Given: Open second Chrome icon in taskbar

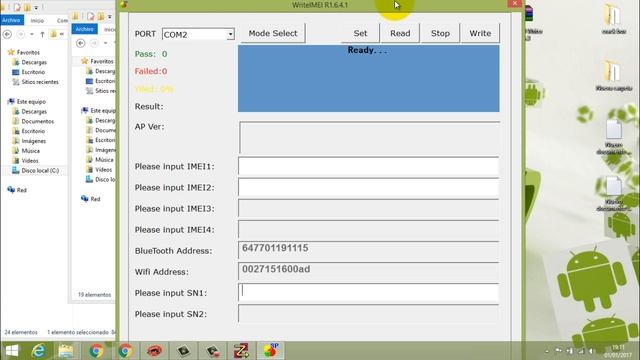Looking at the screenshot, I should tap(125, 351).
